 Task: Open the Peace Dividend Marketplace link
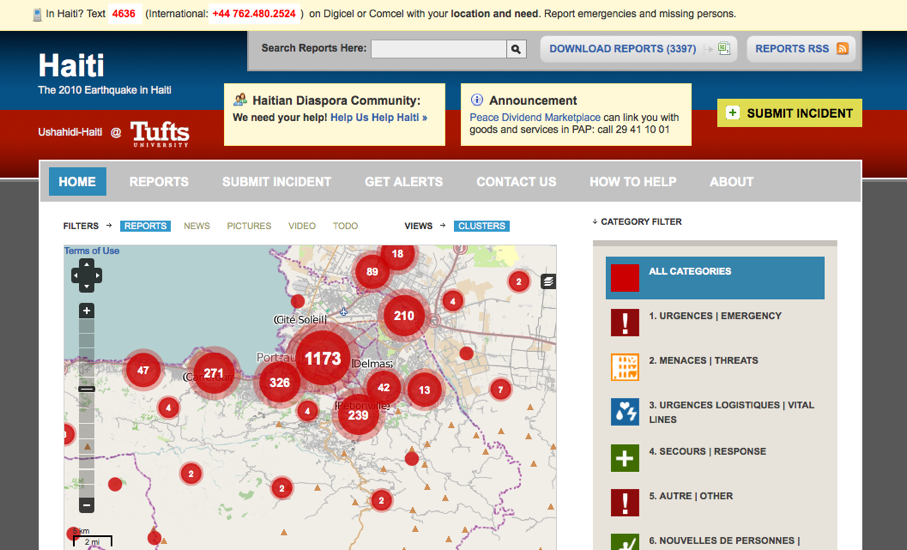coord(534,117)
